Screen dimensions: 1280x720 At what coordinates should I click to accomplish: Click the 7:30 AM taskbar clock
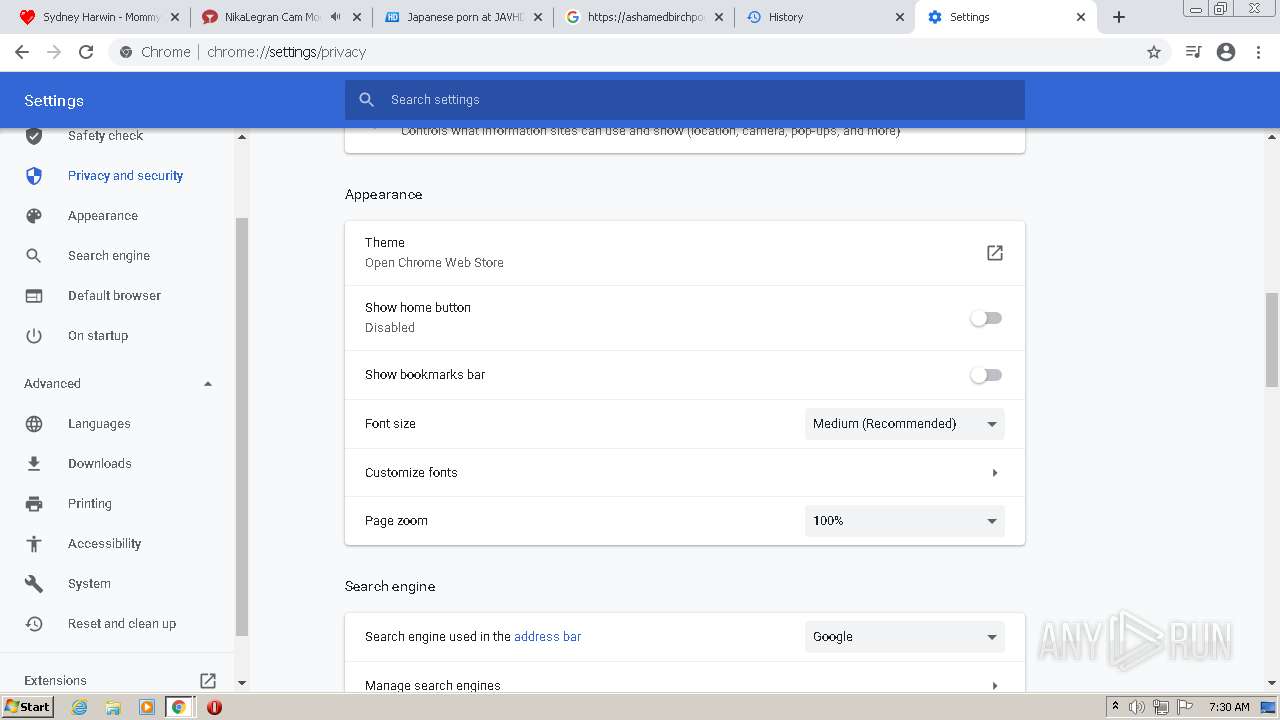point(1229,707)
